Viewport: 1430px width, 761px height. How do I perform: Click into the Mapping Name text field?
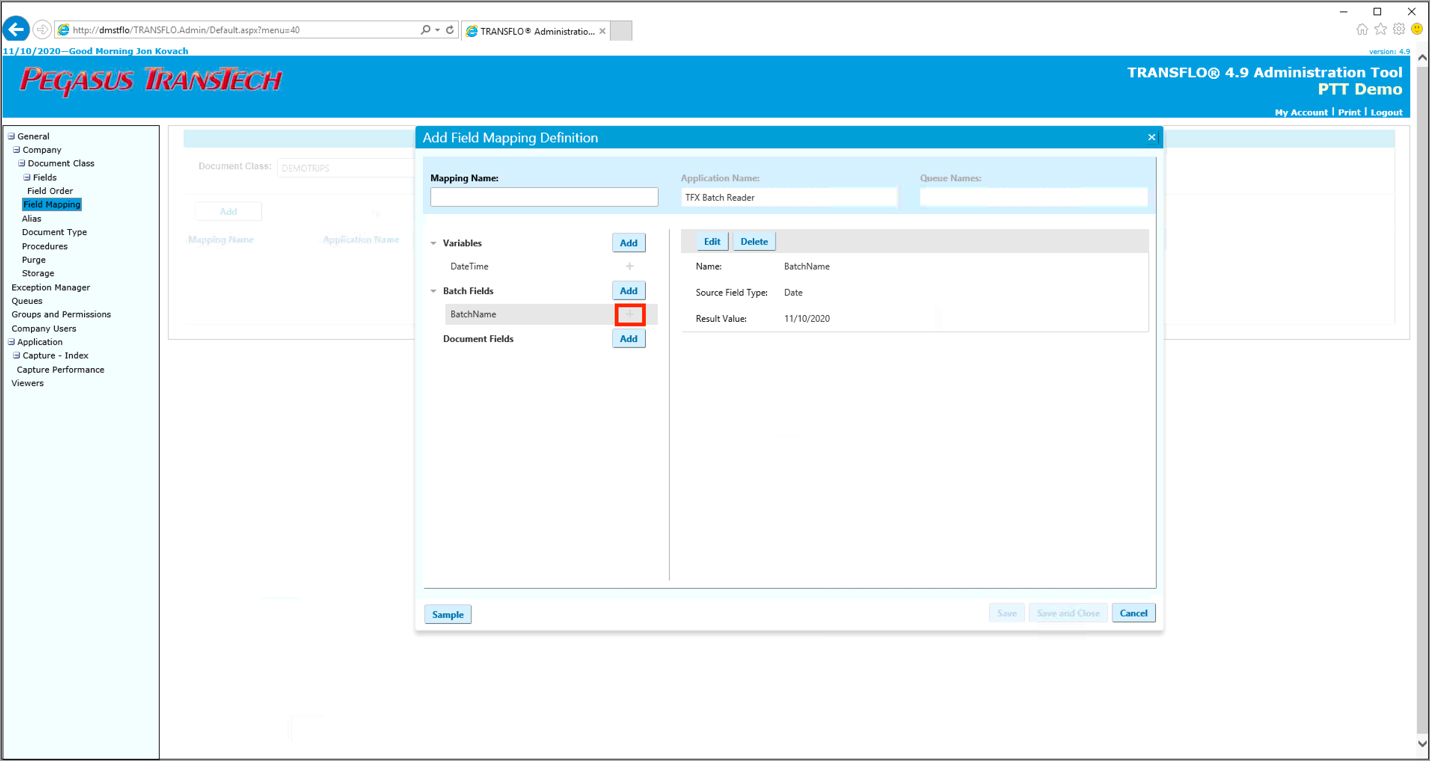click(544, 198)
